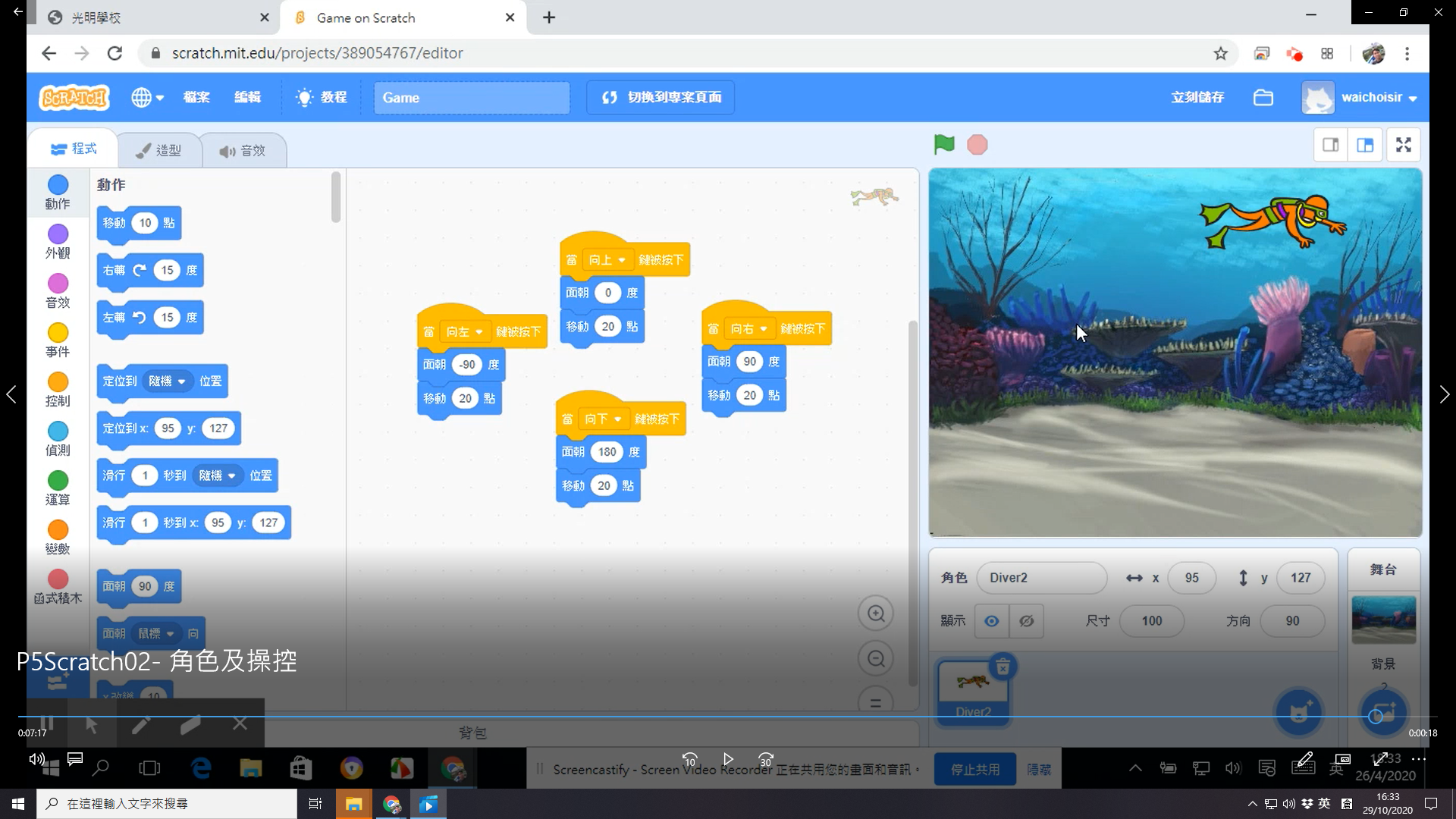Click the sprite name field Diver2
Screen dimensions: 1456x819
1042,578
